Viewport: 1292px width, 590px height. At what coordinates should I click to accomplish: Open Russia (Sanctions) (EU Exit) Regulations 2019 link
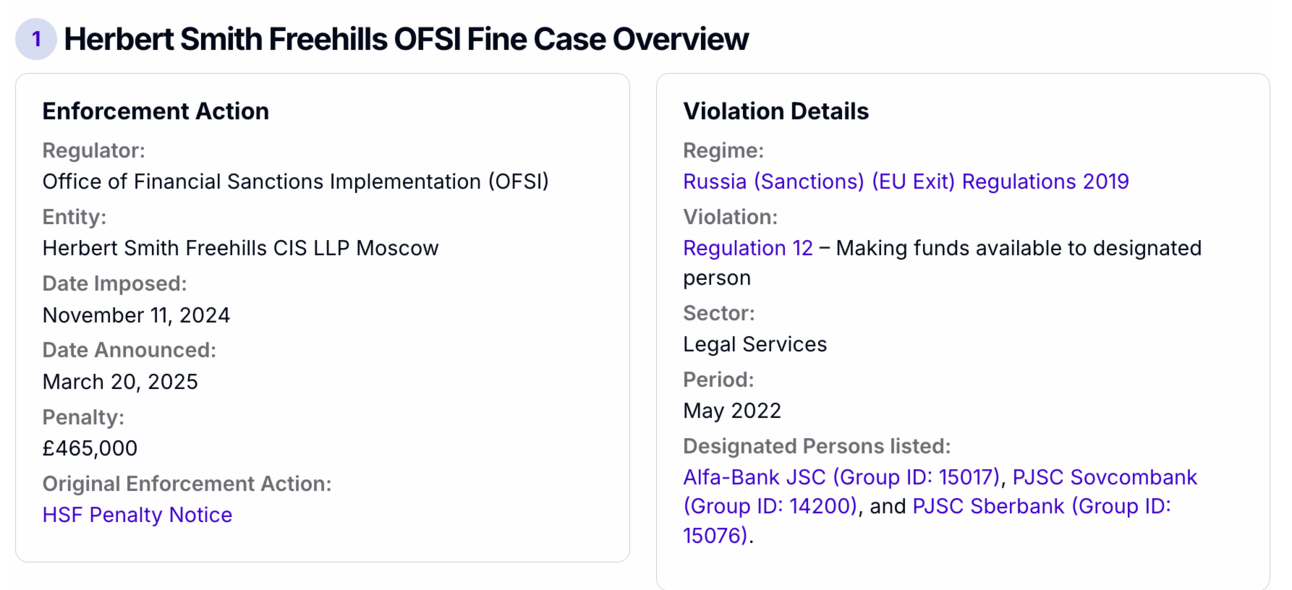click(905, 182)
